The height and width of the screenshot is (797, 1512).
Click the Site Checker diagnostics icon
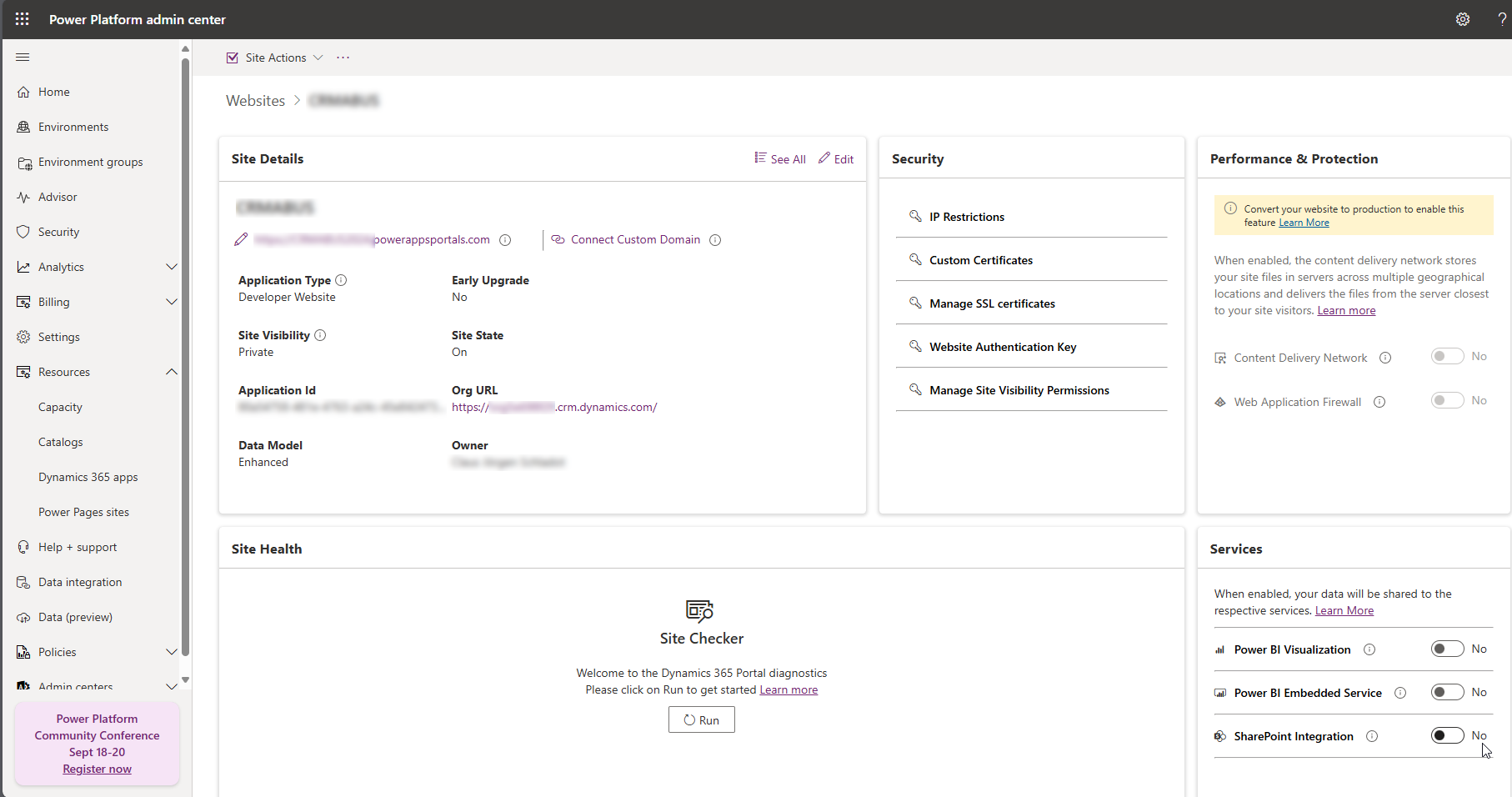point(700,611)
